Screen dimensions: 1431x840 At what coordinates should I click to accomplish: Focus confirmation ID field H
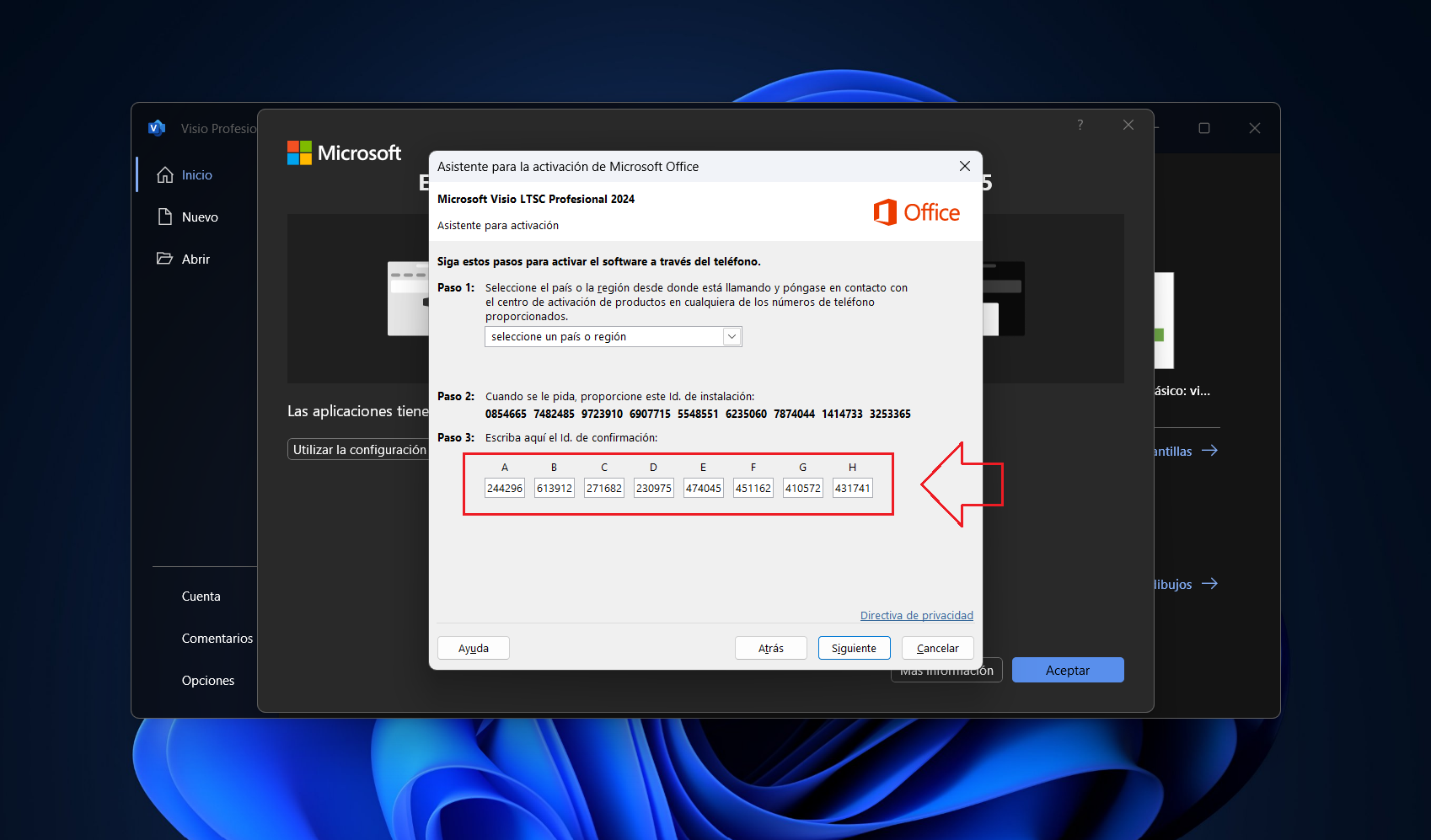pos(853,488)
